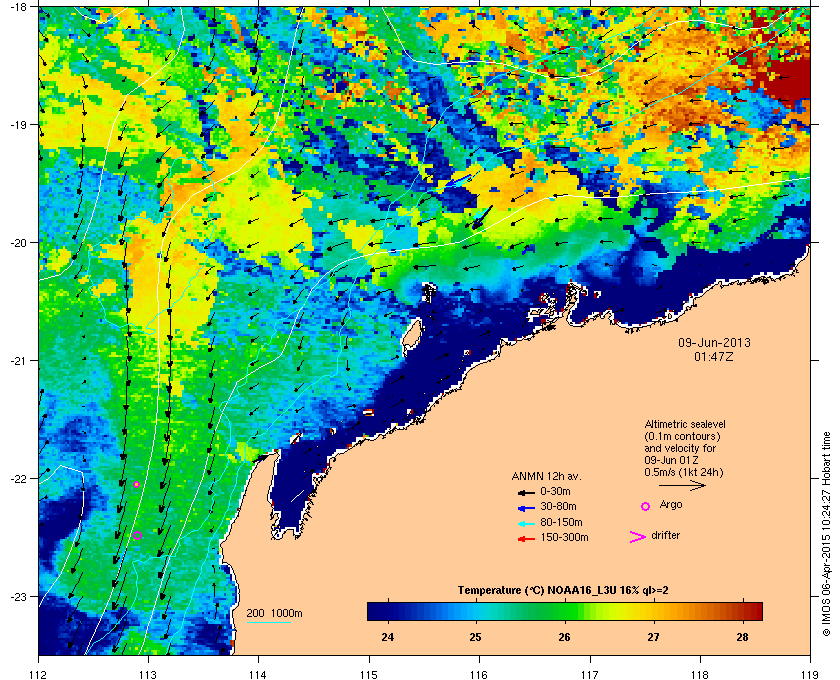Click the colorbar '28' tick label

pos(742,637)
